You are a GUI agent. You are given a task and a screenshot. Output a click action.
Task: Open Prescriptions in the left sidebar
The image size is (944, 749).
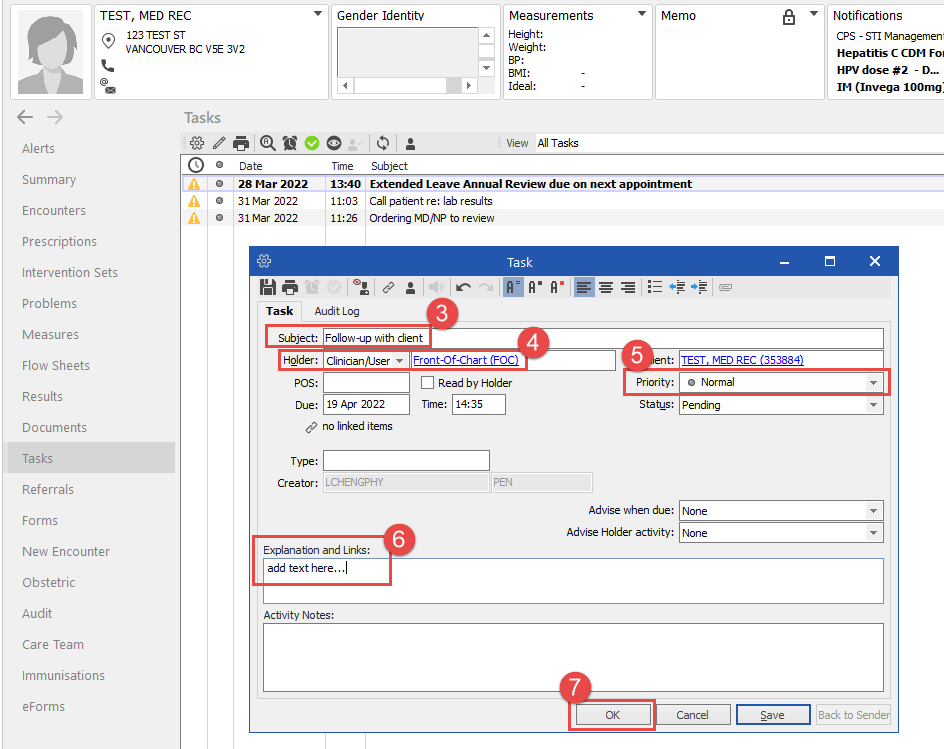(60, 242)
